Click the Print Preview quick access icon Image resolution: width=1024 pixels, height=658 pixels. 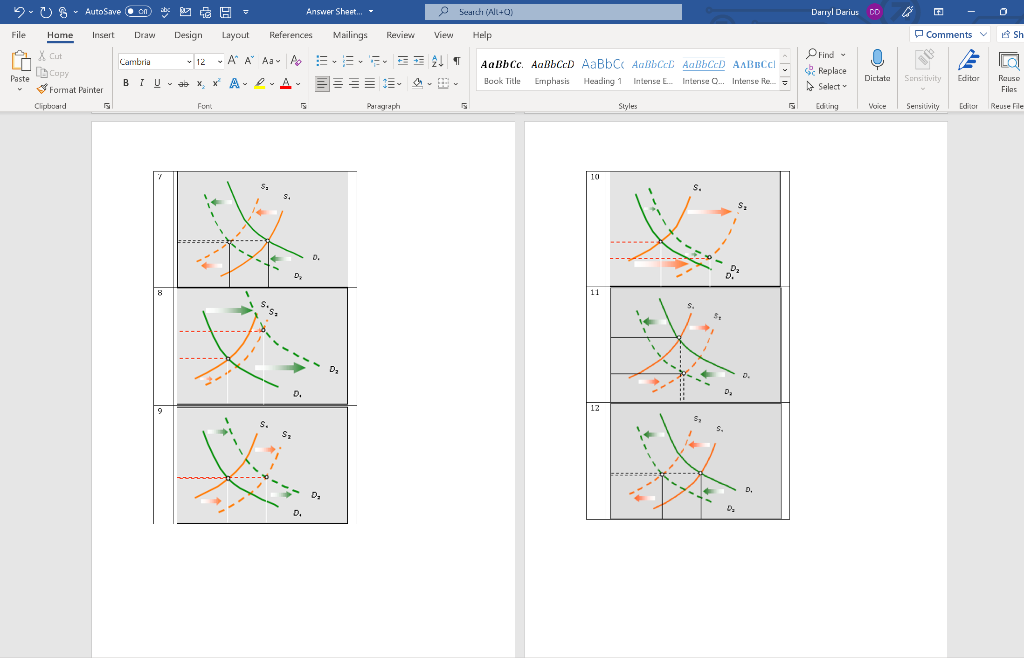coord(206,12)
